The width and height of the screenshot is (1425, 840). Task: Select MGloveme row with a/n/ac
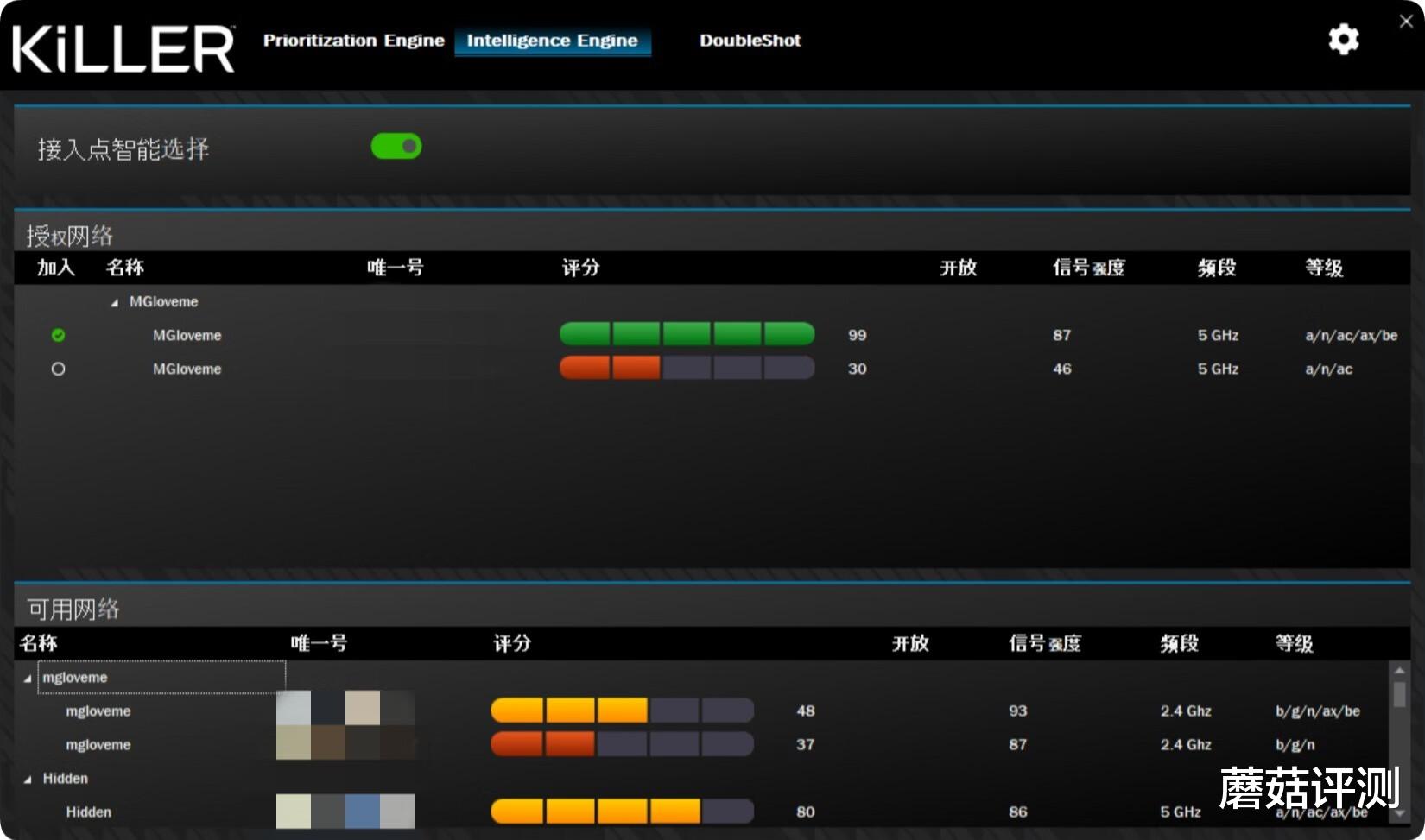click(712, 369)
